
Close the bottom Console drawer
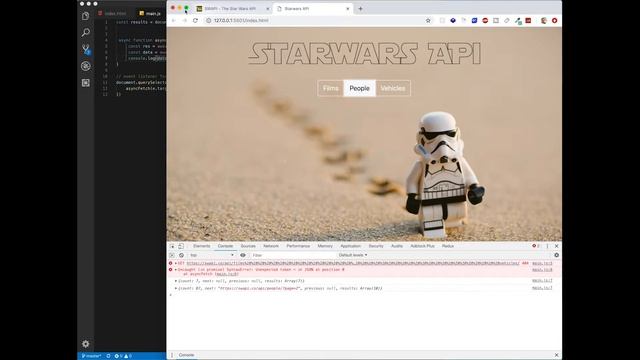tap(556, 355)
